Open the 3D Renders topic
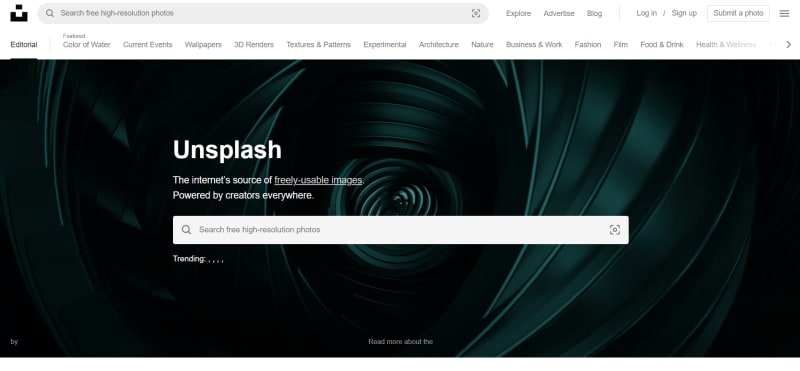This screenshot has height=371, width=800. point(254,44)
